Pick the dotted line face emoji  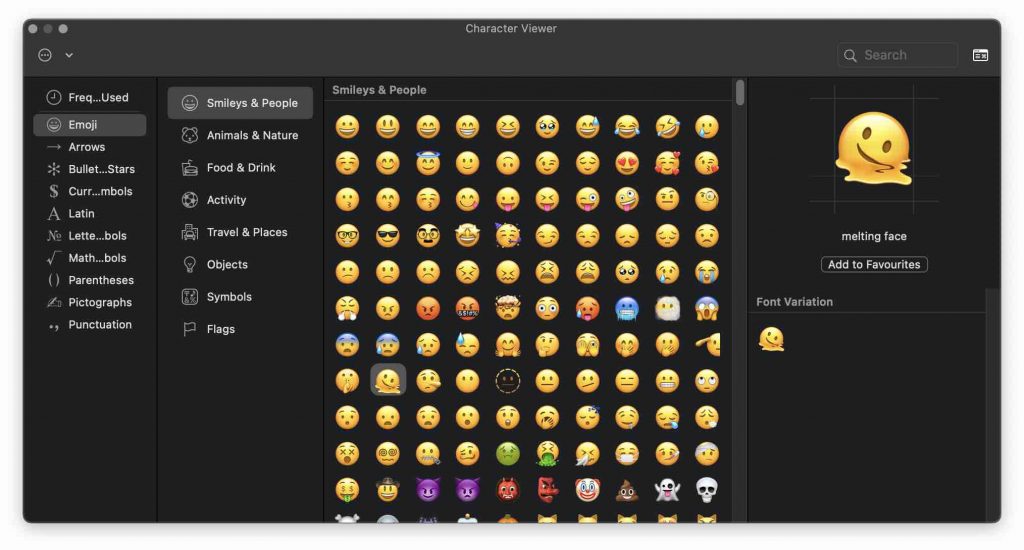[507, 381]
